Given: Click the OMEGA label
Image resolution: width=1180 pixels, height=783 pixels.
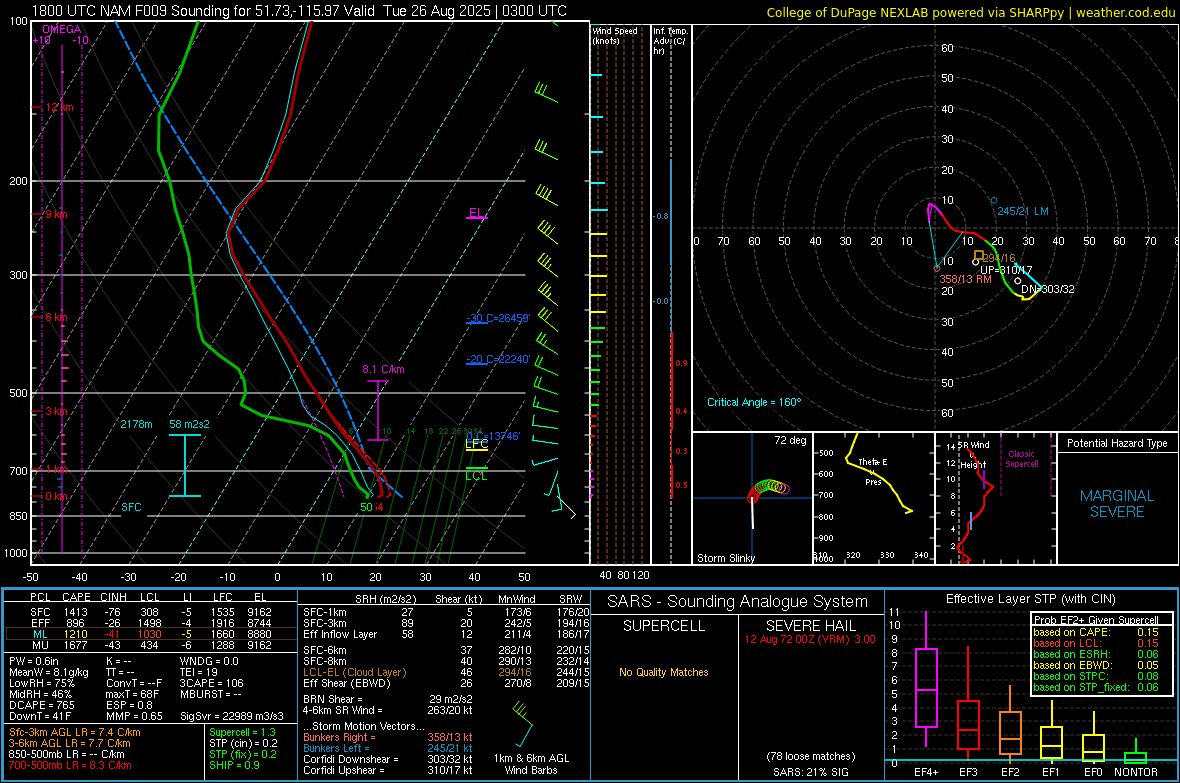Looking at the screenshot, I should point(61,29).
